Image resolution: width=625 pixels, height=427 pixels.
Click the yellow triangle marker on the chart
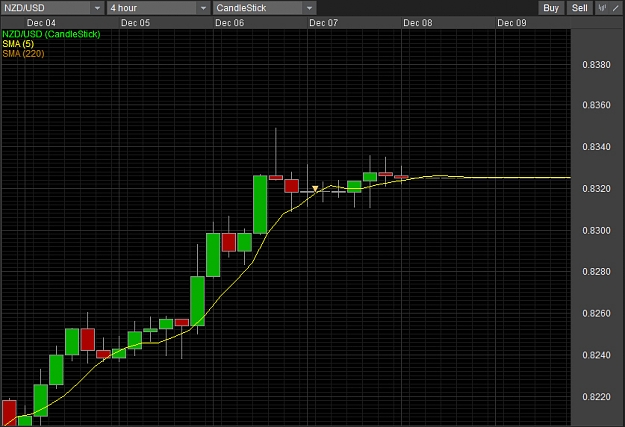[x=315, y=189]
